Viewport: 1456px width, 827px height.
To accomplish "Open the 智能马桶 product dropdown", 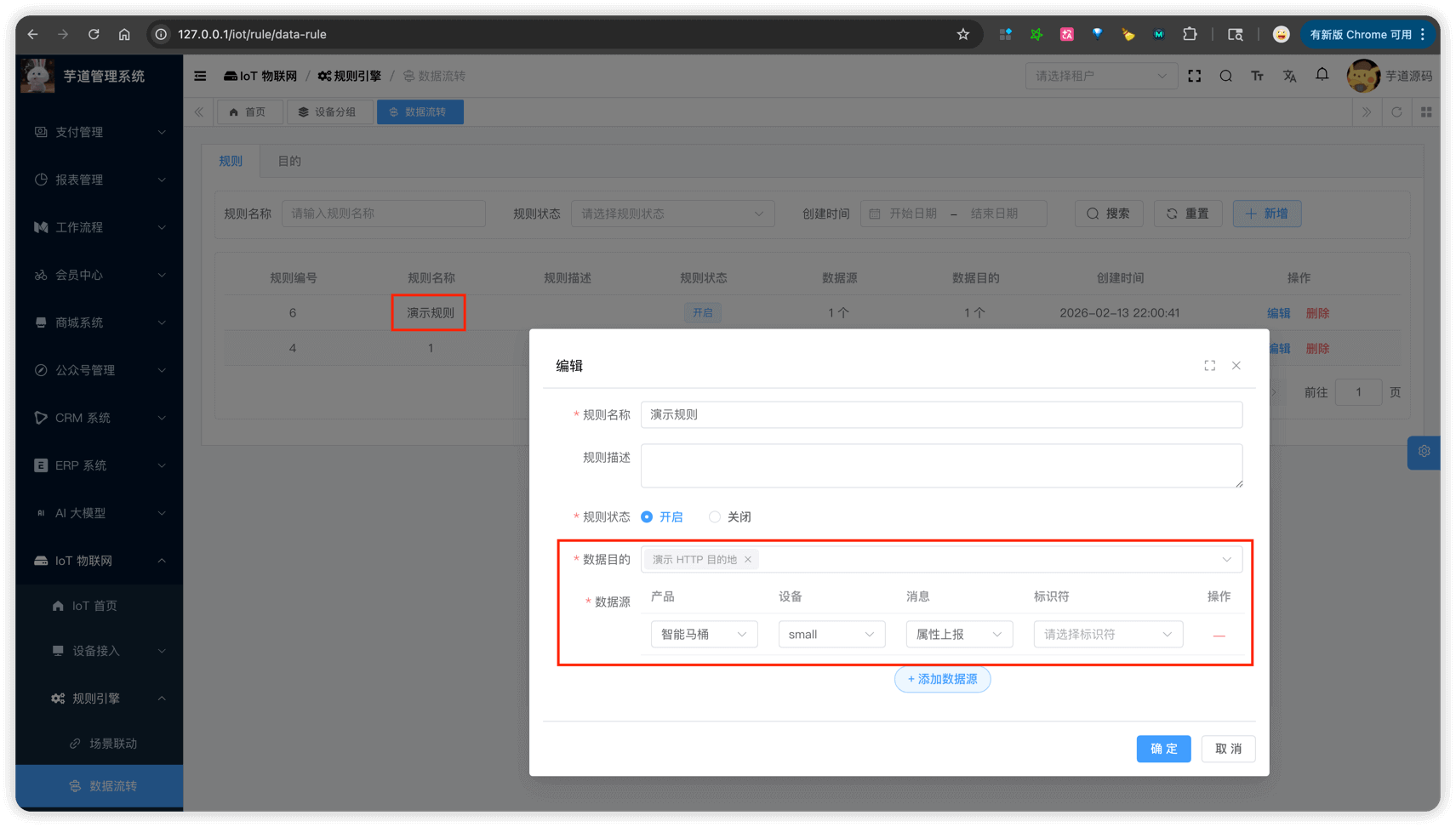I will tap(703, 634).
